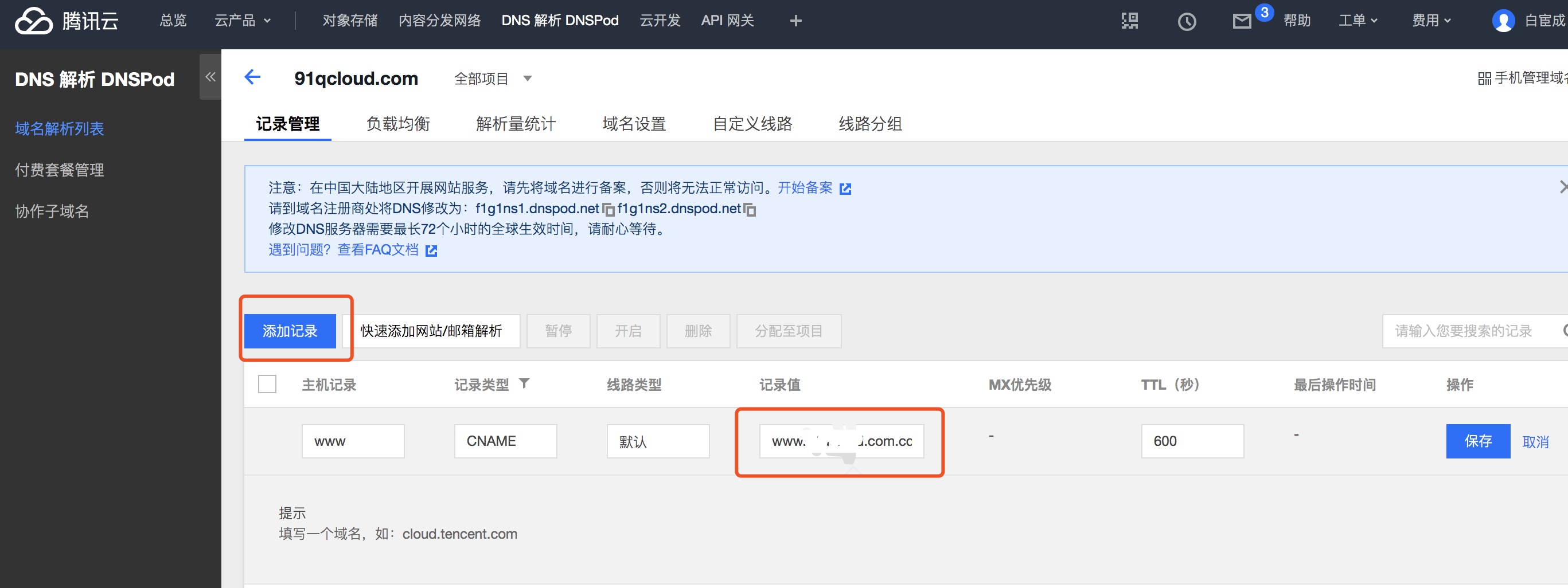Click the 分配至项目 button
The image size is (1568, 588).
pos(789,331)
